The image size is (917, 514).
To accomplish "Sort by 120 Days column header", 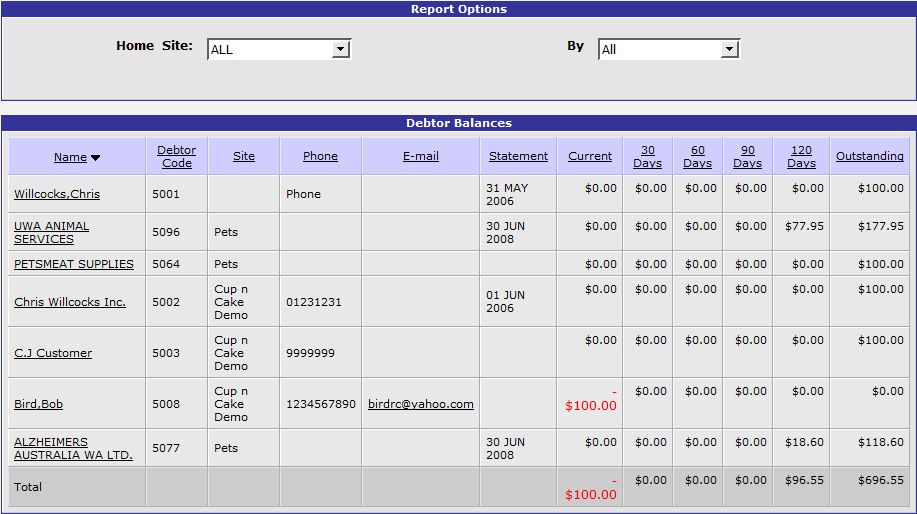I will [801, 156].
